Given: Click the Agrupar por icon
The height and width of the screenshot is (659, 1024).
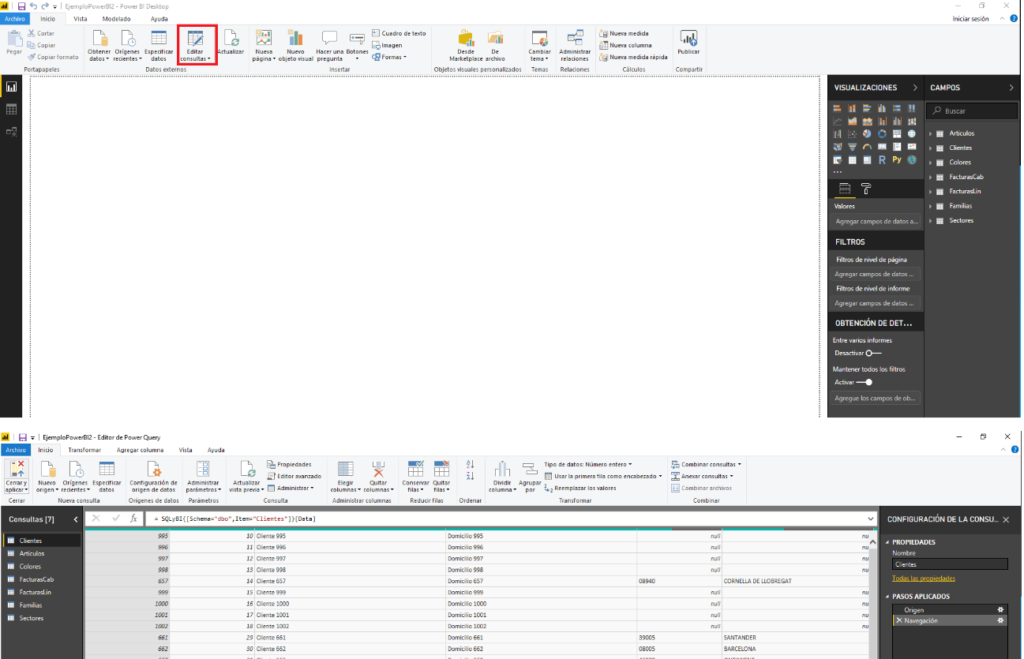Looking at the screenshot, I should pyautogui.click(x=531, y=473).
